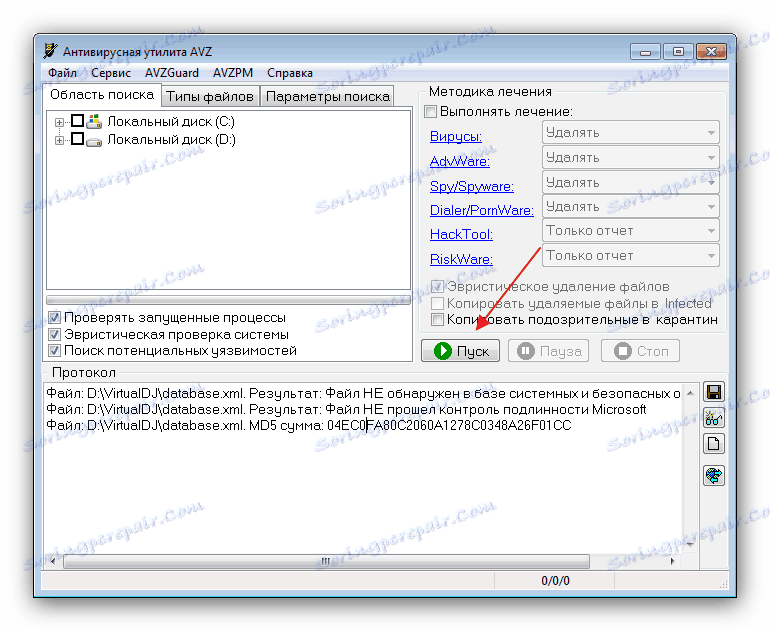Click the AVZ application icon in the title bar
The image size is (770, 631).
coord(50,51)
